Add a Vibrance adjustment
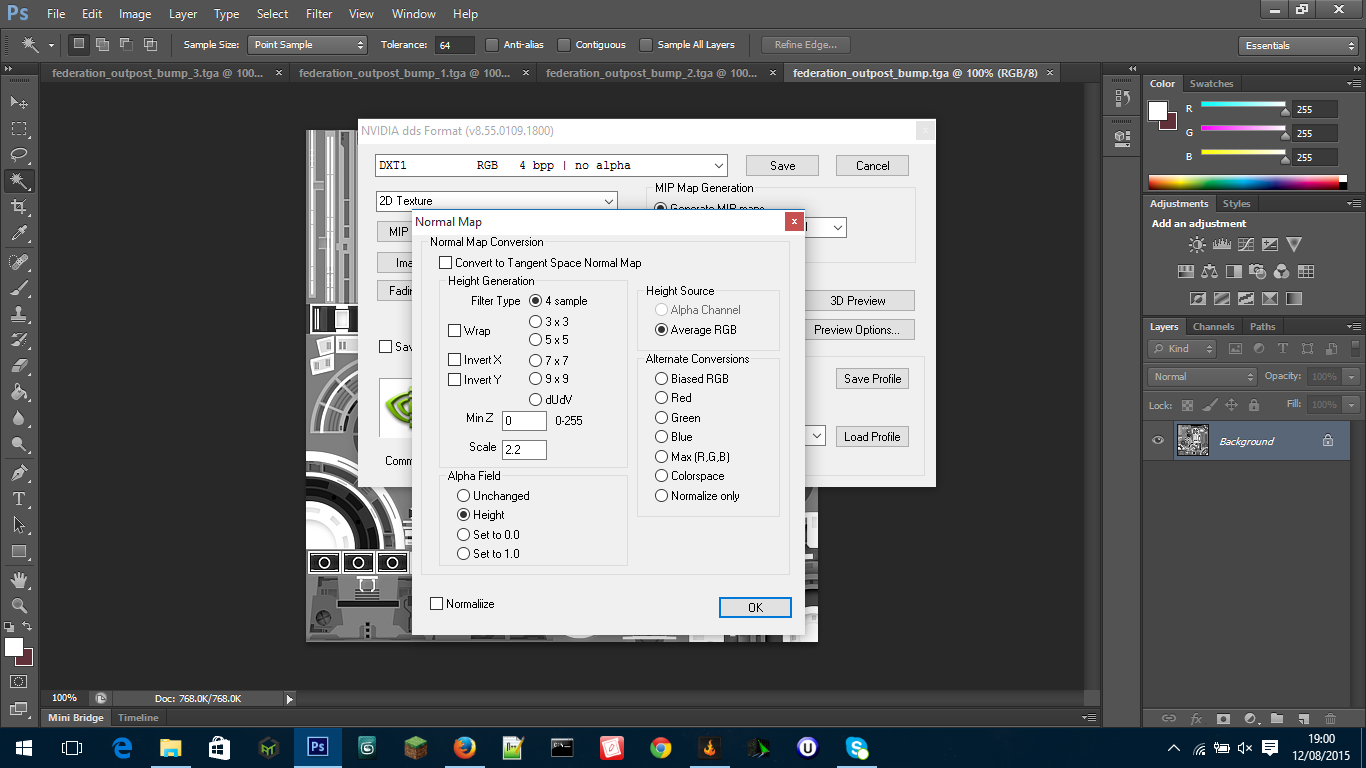 (x=1294, y=244)
